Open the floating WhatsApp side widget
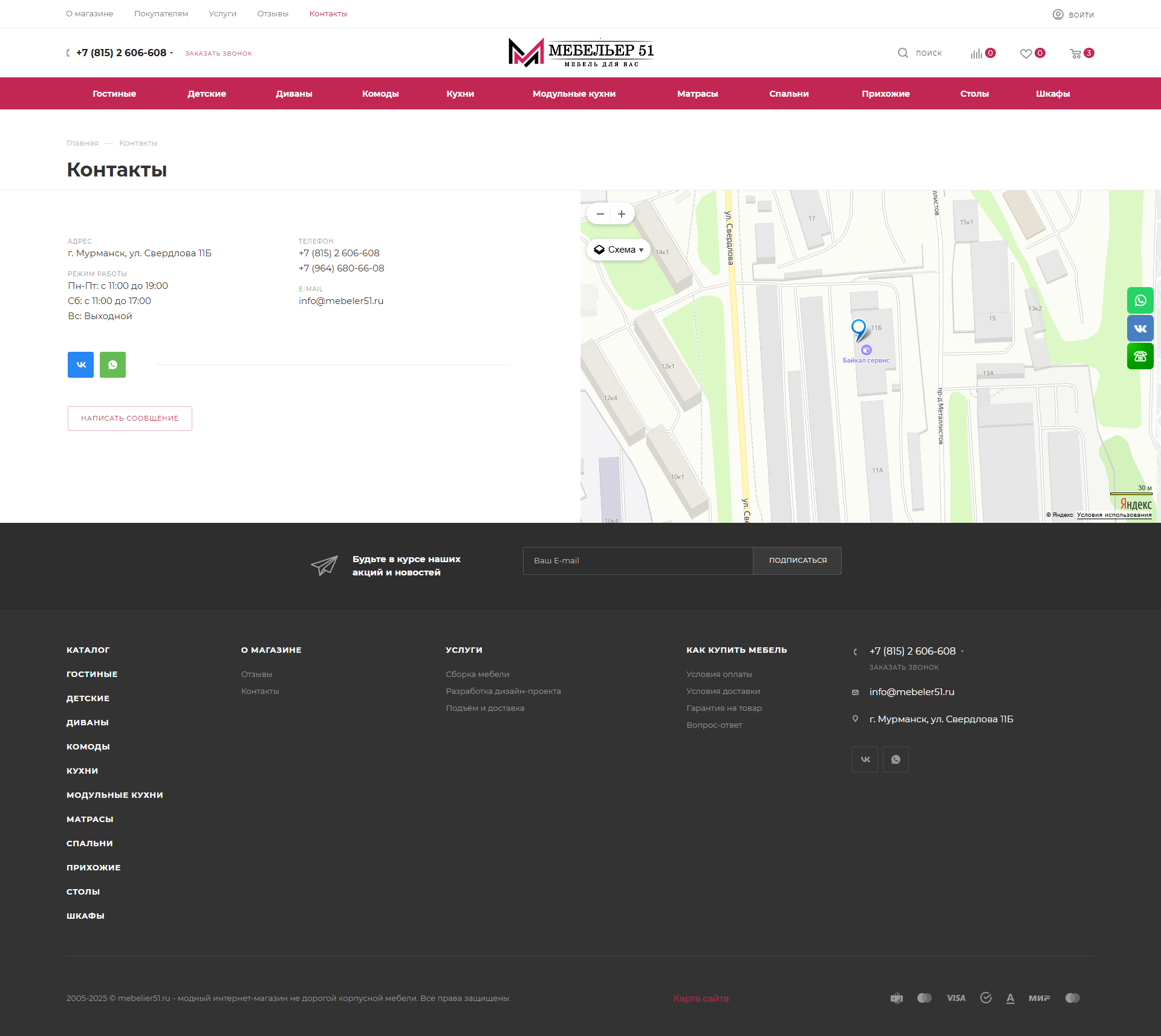 tap(1140, 300)
